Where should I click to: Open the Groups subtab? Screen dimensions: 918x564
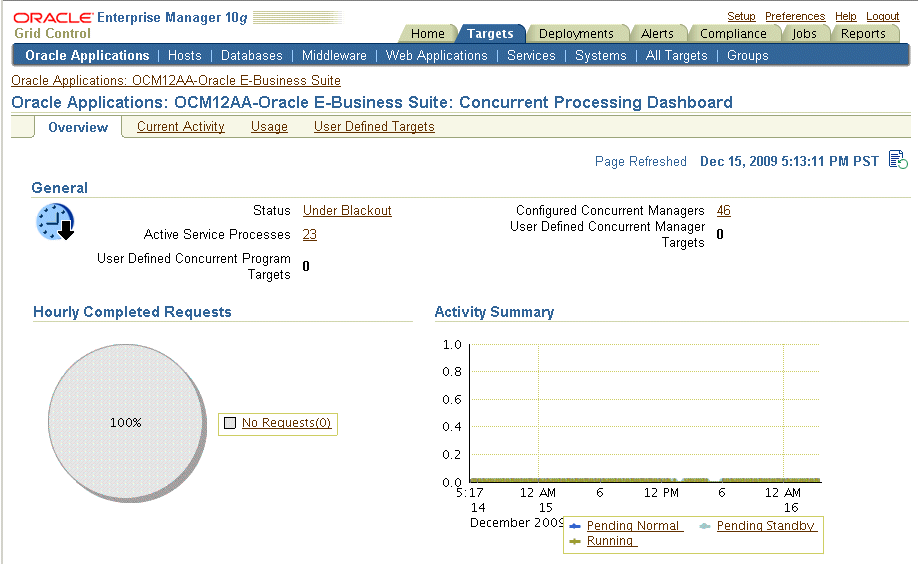tap(748, 56)
